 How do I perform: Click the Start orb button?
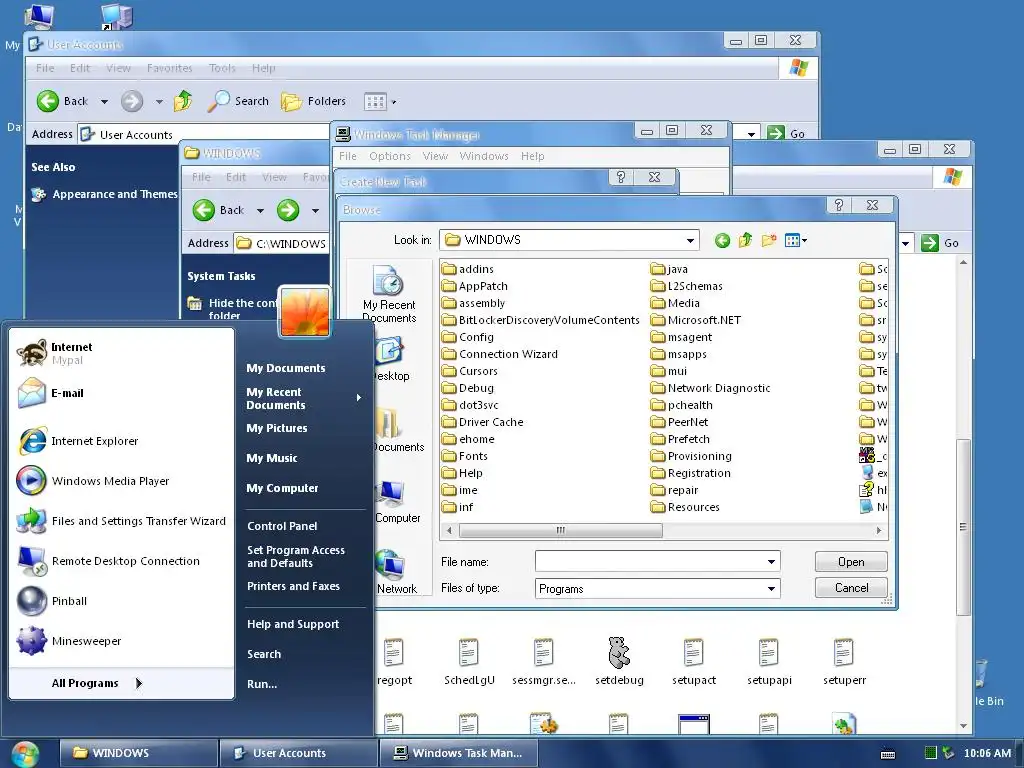click(25, 754)
